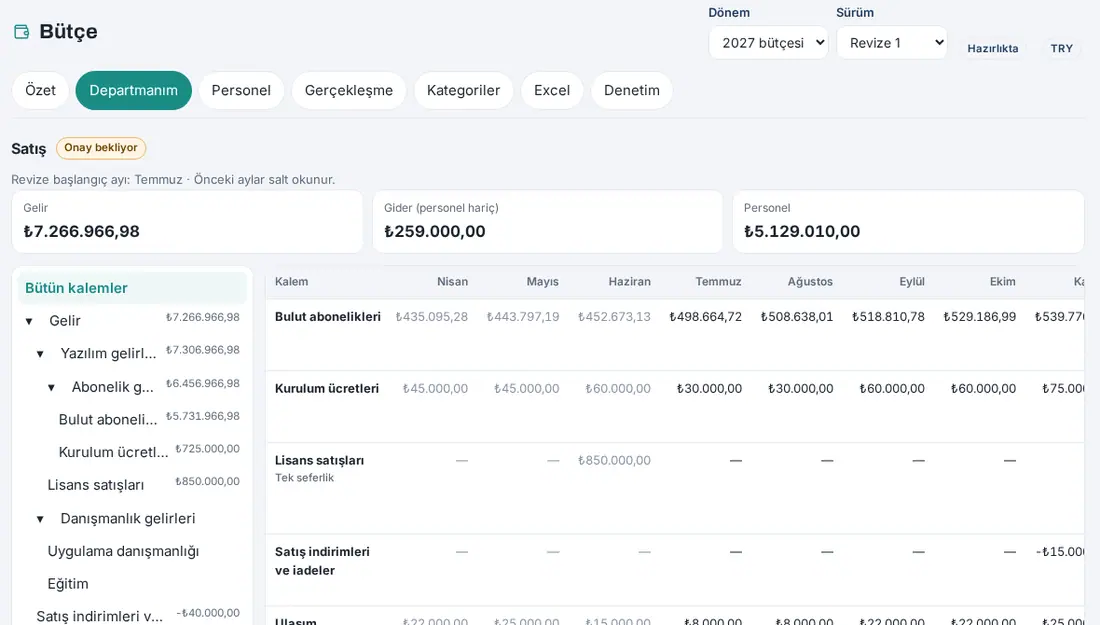Image resolution: width=1100 pixels, height=625 pixels.
Task: Collapse the Danışmanlık gelirleri tree node
Action: pos(40,519)
